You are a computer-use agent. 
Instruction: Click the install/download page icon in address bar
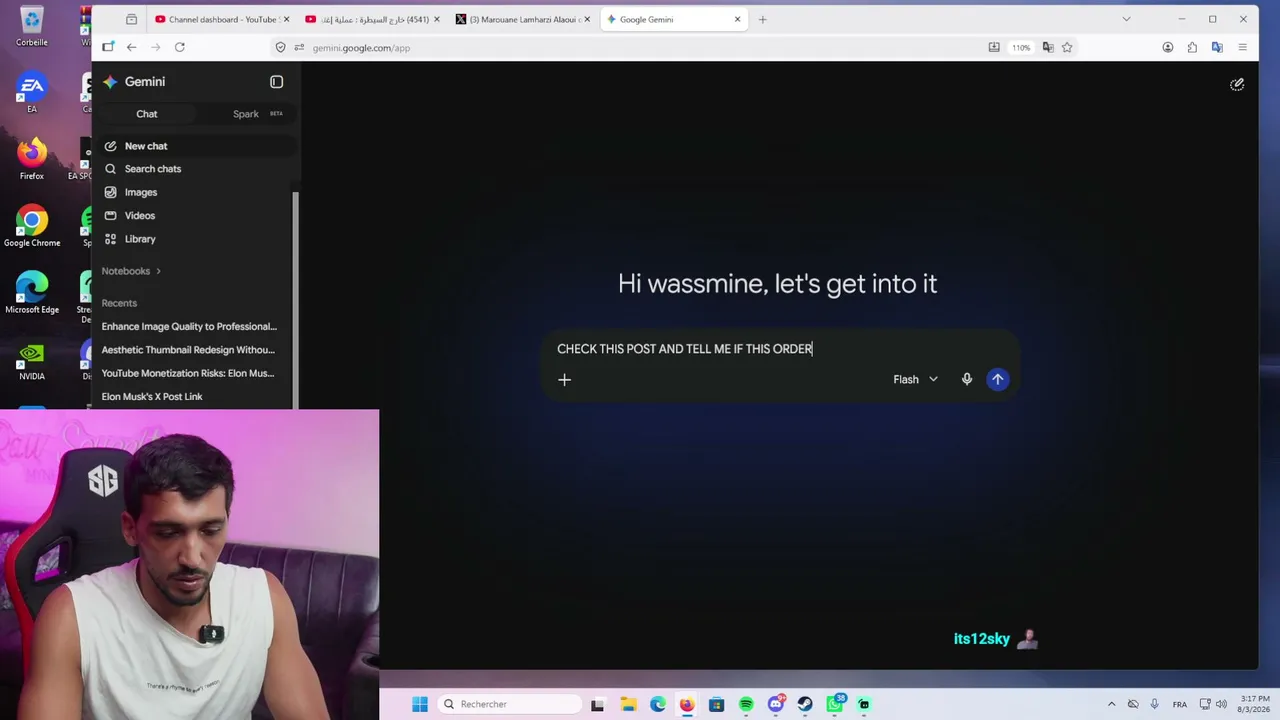[x=994, y=47]
